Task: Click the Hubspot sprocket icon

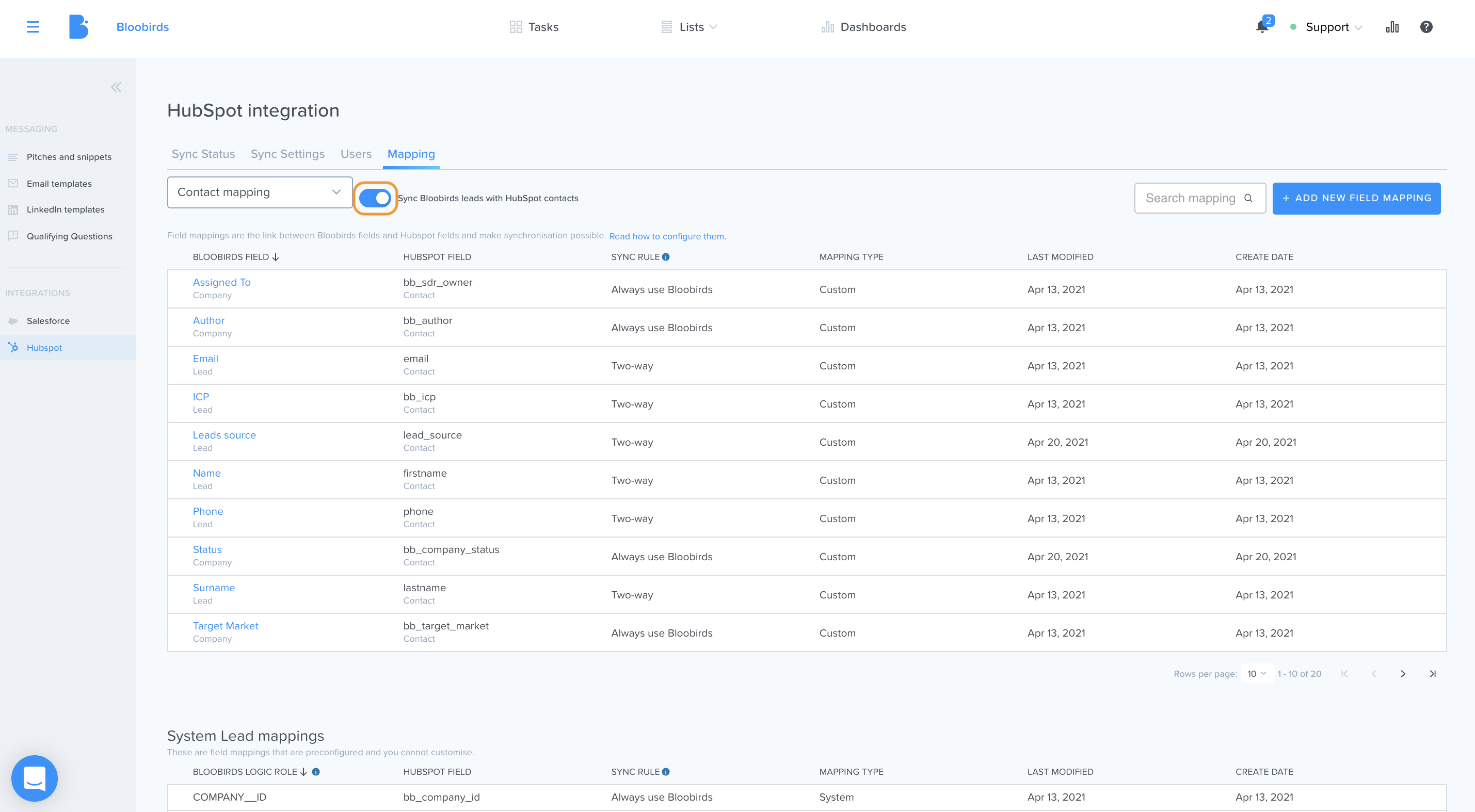Action: (12, 347)
